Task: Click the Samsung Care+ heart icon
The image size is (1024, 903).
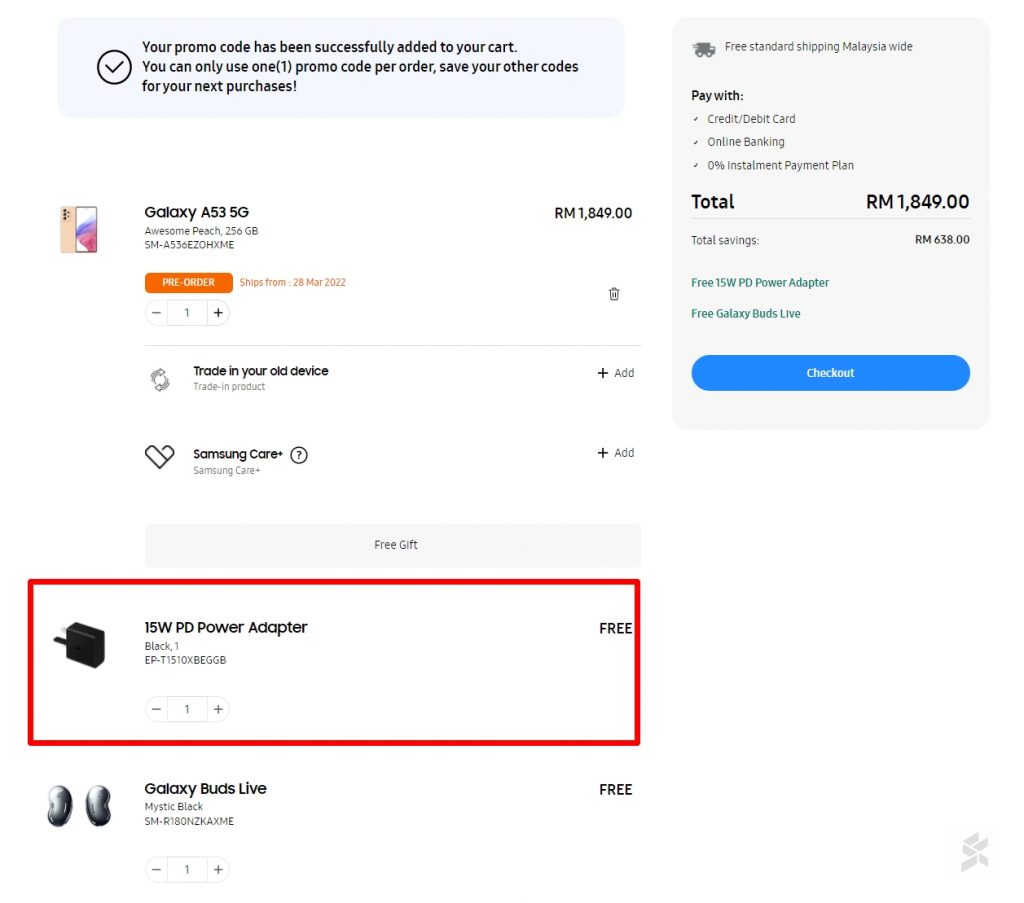Action: [x=160, y=457]
